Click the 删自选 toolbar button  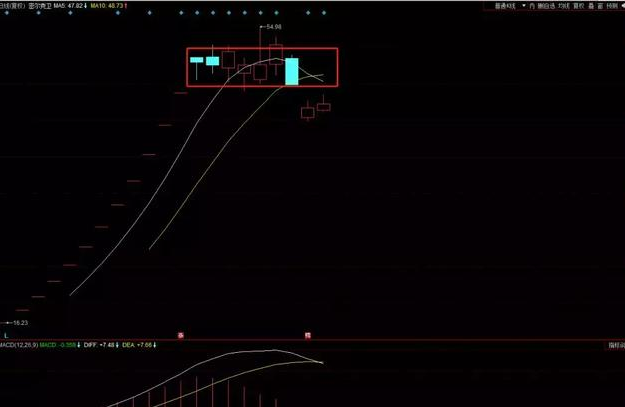pyautogui.click(x=546, y=6)
